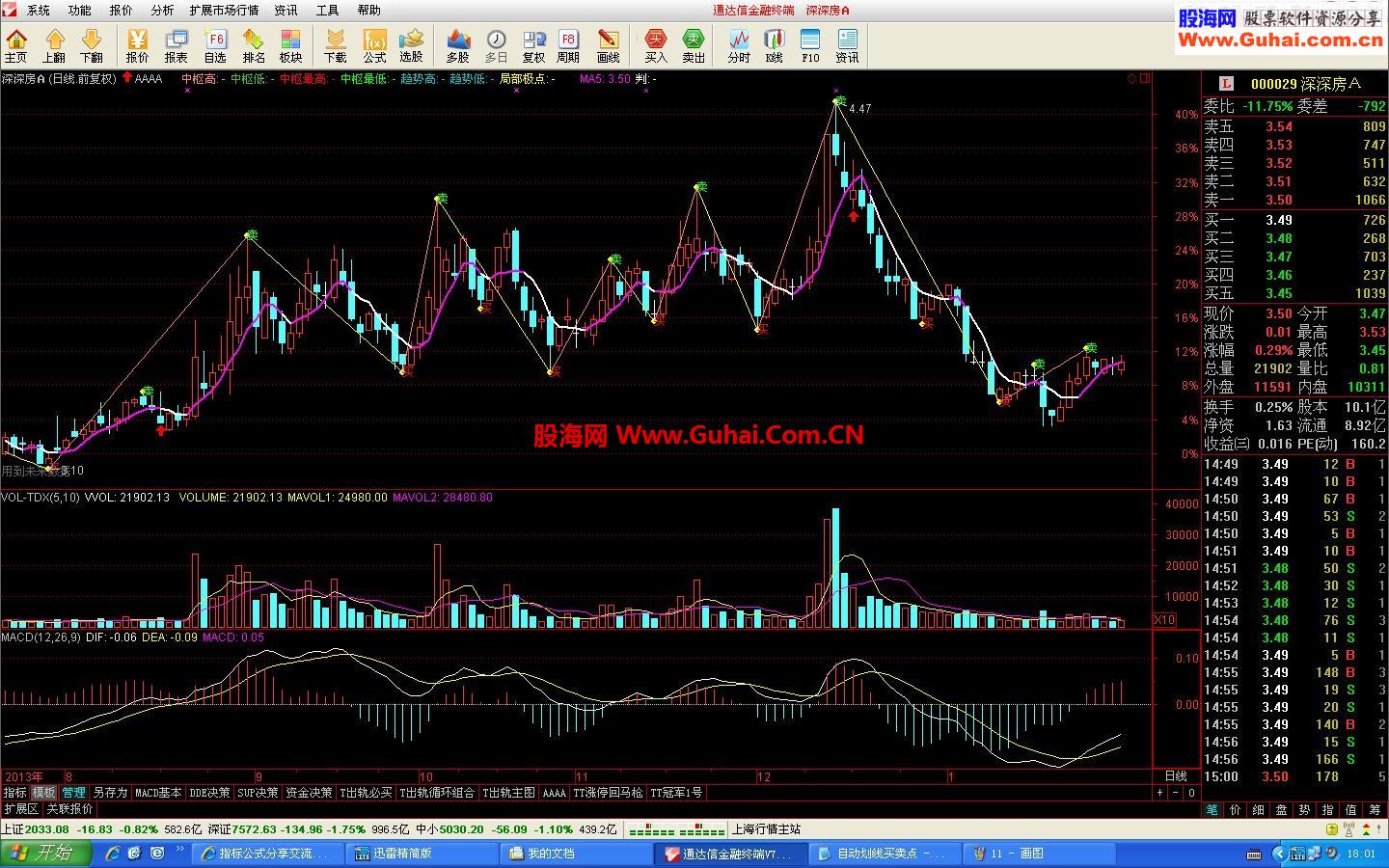
Task: Open the 关联报价 tab
Action: [69, 809]
